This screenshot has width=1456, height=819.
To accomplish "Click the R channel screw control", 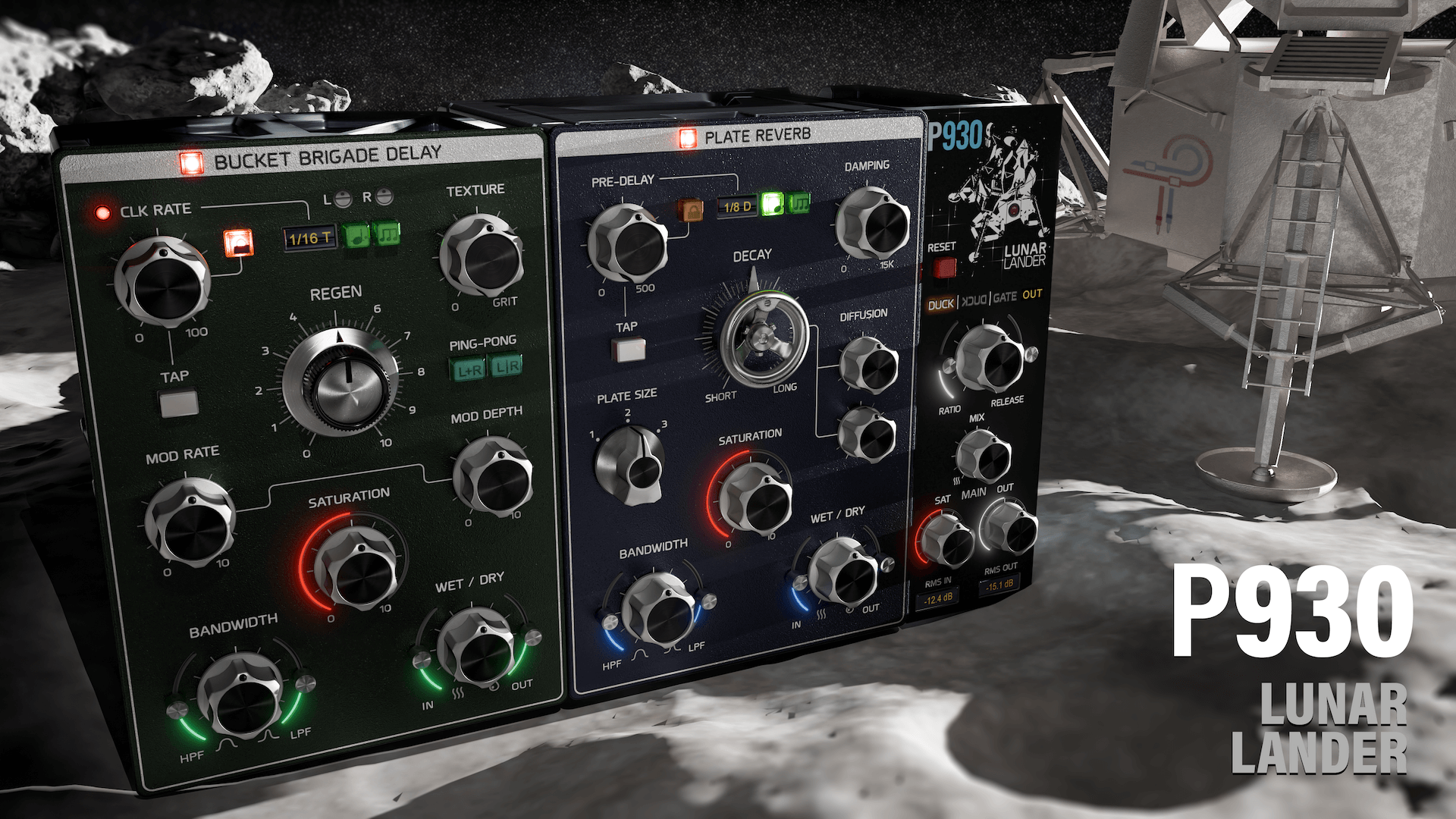I will point(384,197).
